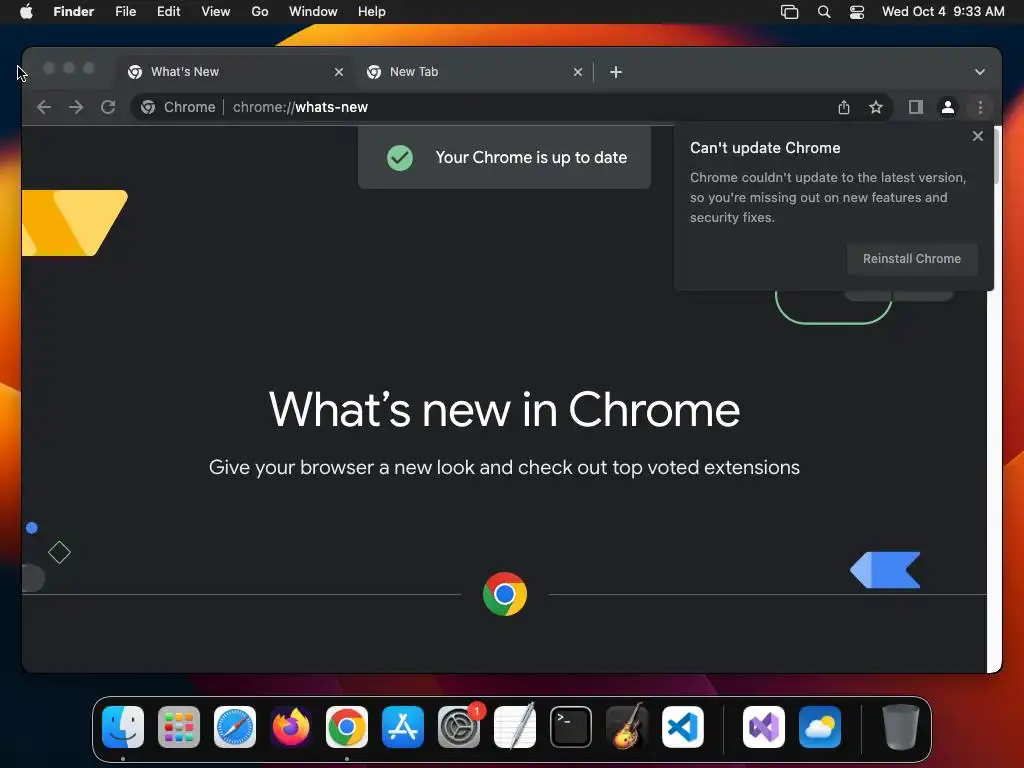Click the green checkmark update icon
Image resolution: width=1024 pixels, height=768 pixels.
click(400, 157)
